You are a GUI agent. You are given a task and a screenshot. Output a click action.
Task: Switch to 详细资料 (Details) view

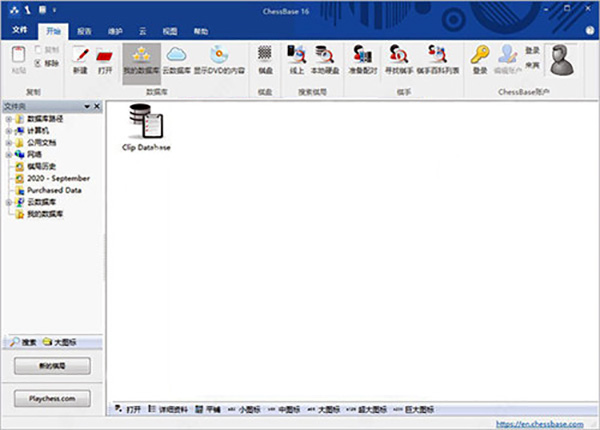(x=168, y=409)
